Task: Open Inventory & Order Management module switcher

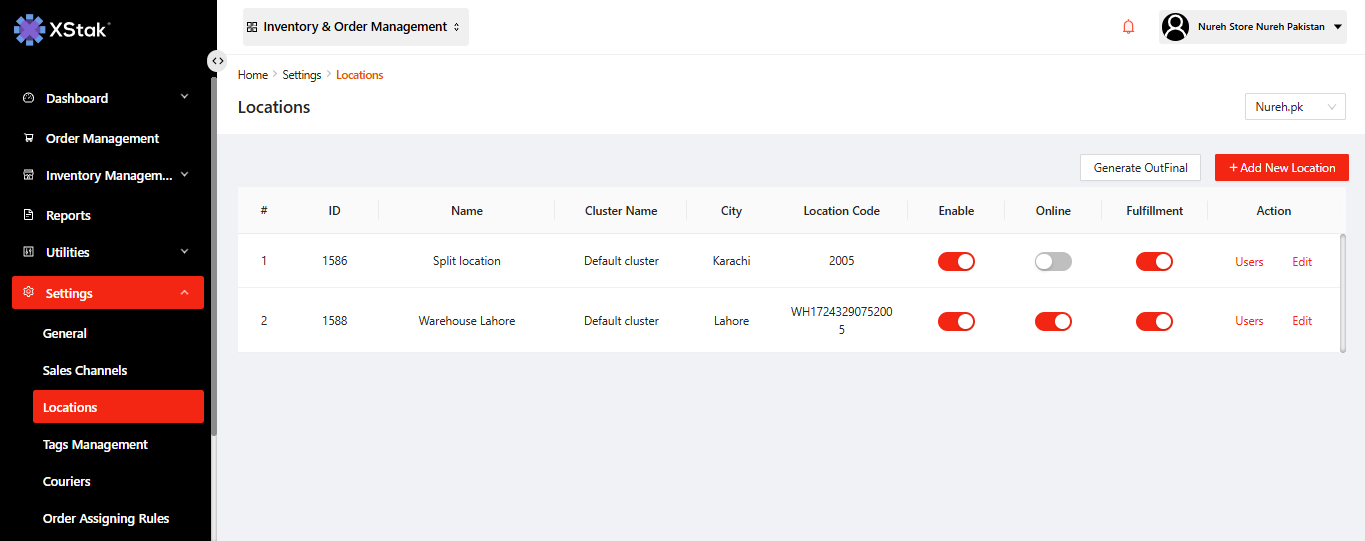Action: click(x=355, y=27)
